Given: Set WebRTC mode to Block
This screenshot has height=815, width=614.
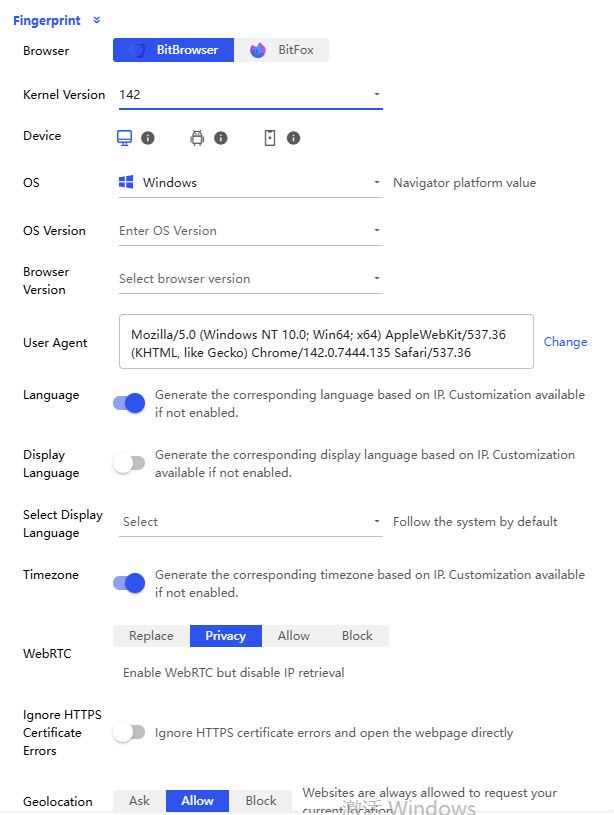Looking at the screenshot, I should (357, 635).
